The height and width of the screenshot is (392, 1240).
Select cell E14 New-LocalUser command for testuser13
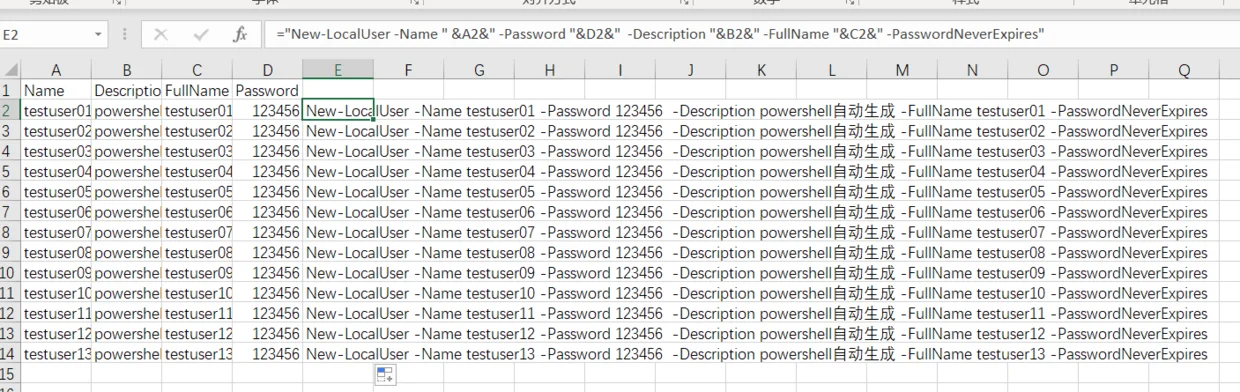[338, 354]
